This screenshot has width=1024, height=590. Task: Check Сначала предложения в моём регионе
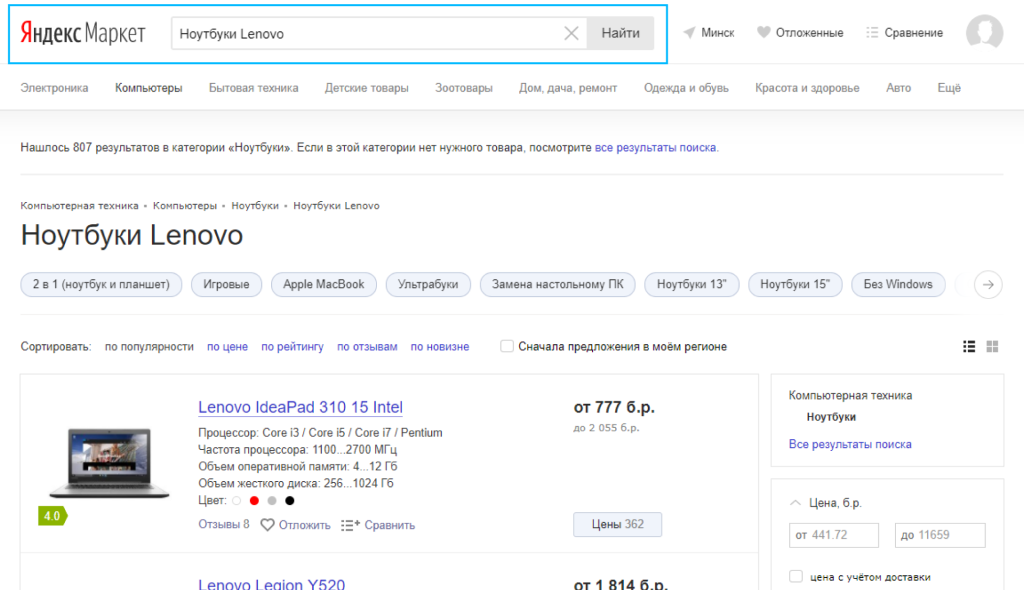(507, 346)
